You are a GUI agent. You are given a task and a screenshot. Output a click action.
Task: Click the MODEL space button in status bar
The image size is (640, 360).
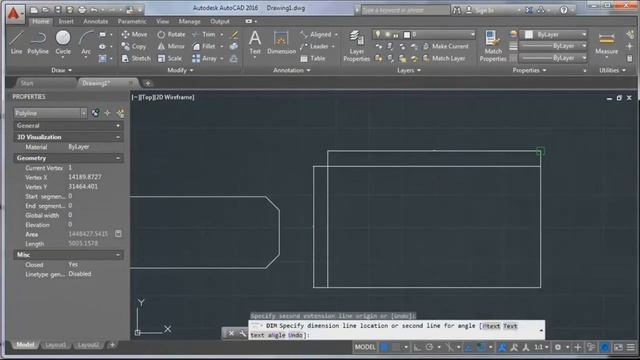(x=365, y=347)
